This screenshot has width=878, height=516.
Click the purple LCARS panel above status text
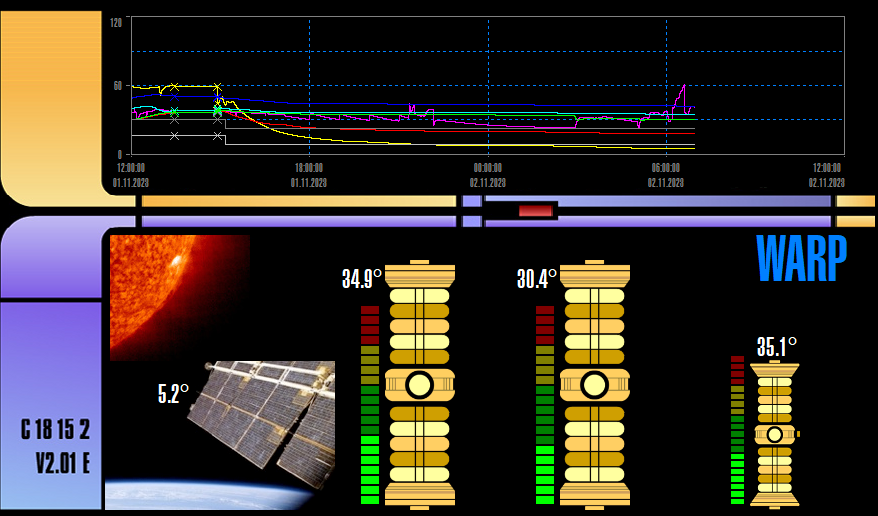(52, 257)
